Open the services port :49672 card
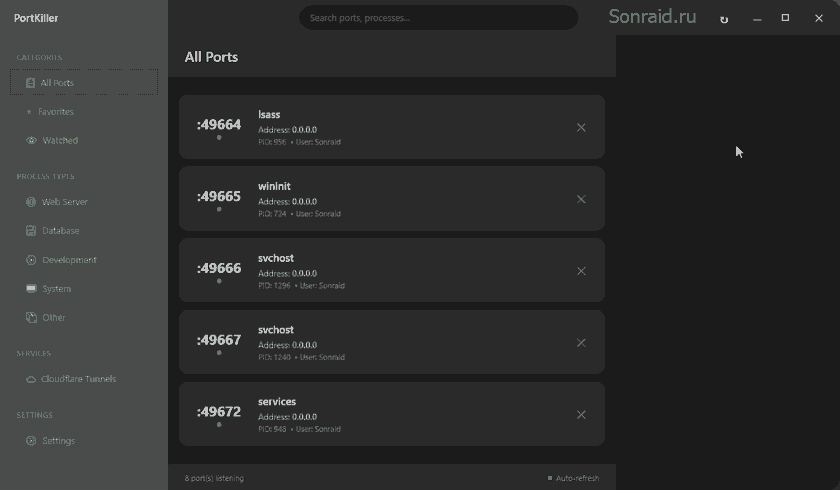The width and height of the screenshot is (840, 490). 392,414
